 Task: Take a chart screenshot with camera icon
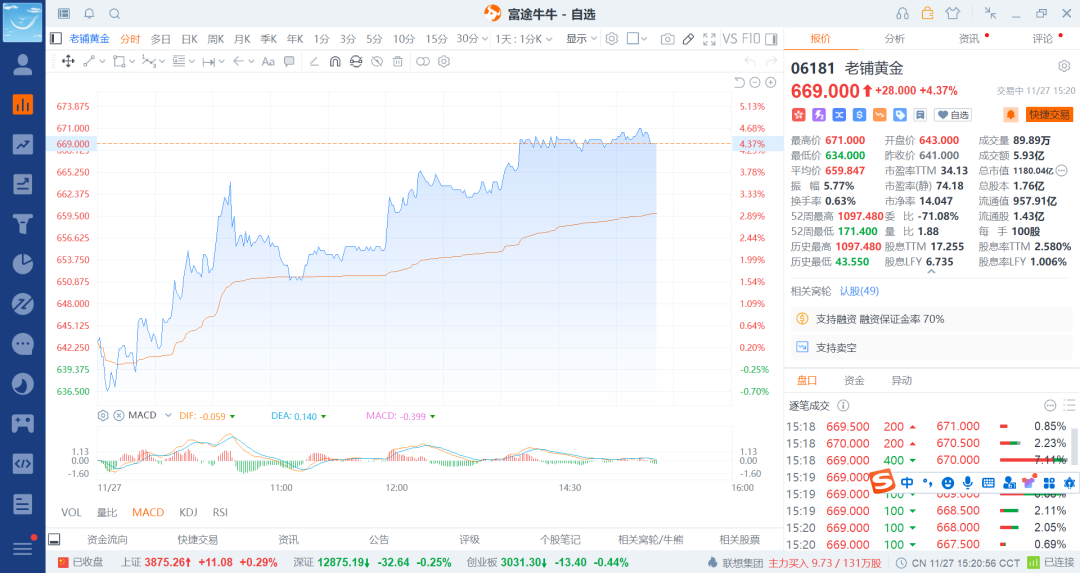tap(667, 39)
